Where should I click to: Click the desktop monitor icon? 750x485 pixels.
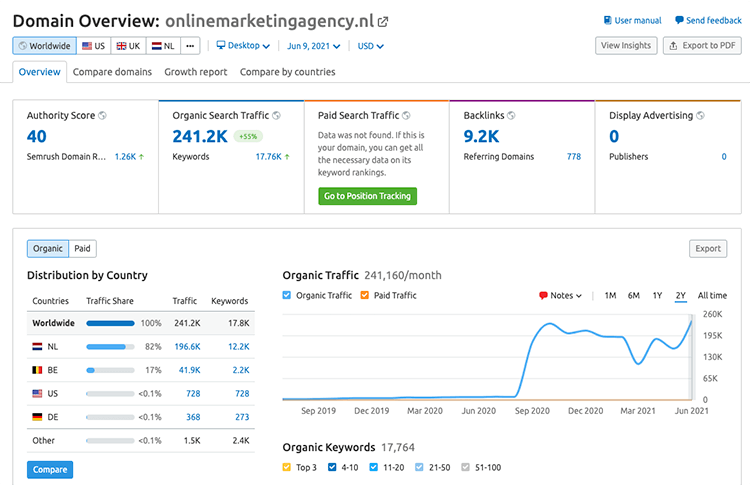(x=221, y=45)
